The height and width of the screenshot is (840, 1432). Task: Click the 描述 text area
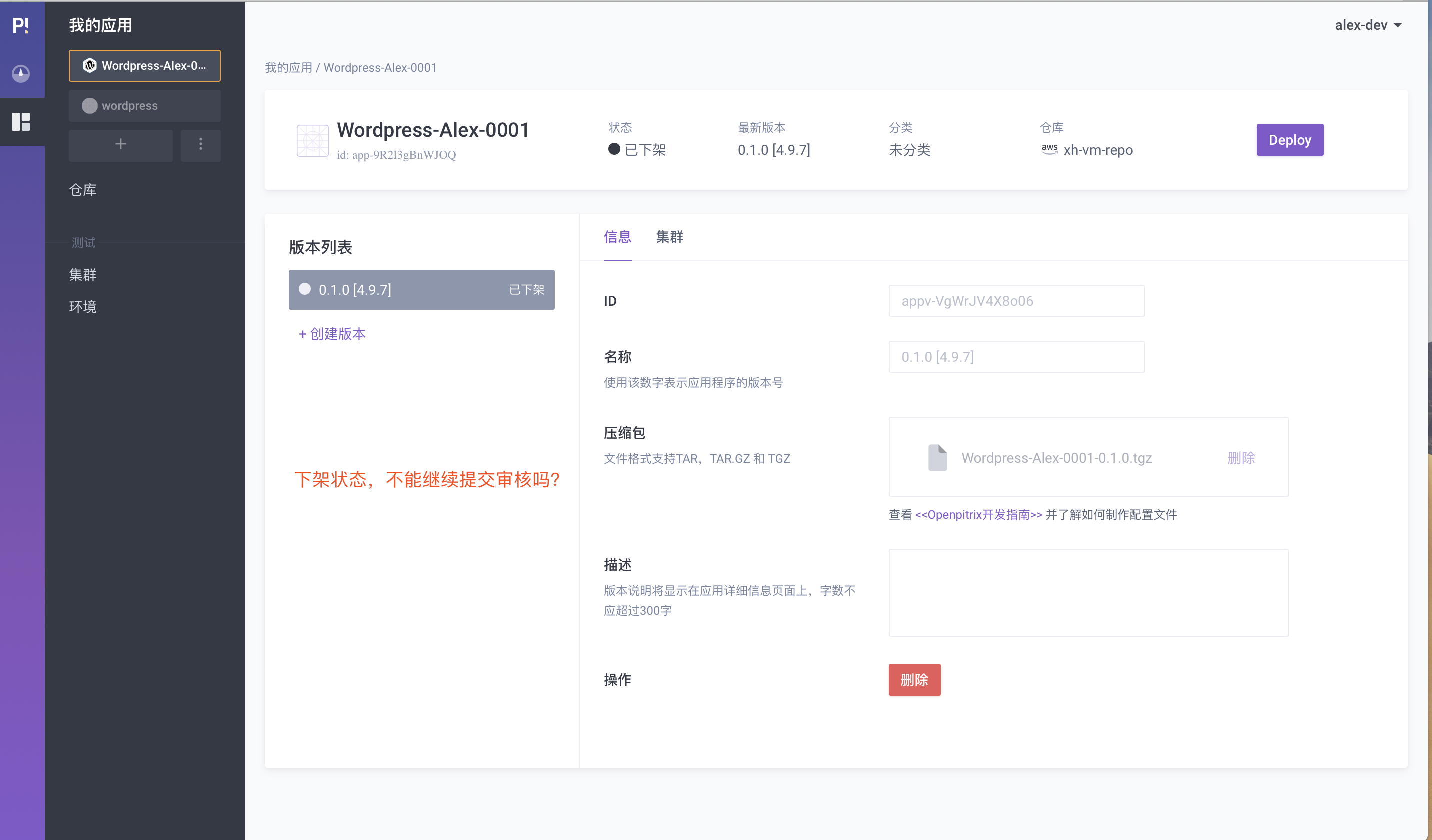tap(1088, 593)
